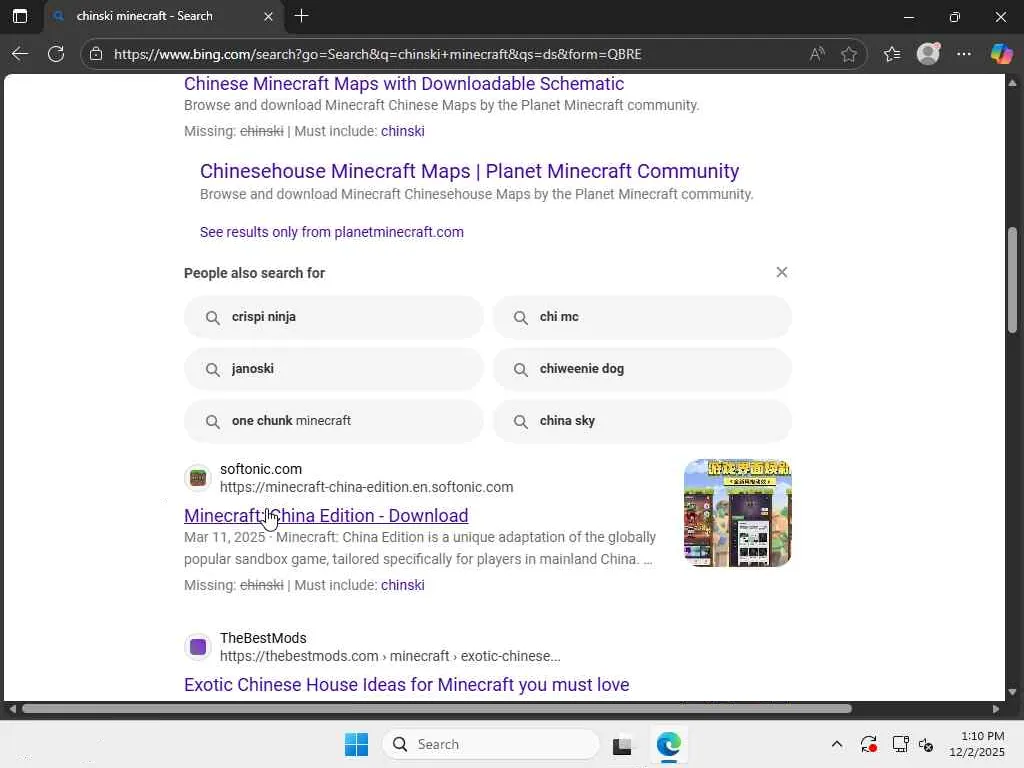Viewport: 1024px width, 768px height.
Task: Open 'Minecraft: China Edition - Download' link
Action: coord(326,515)
